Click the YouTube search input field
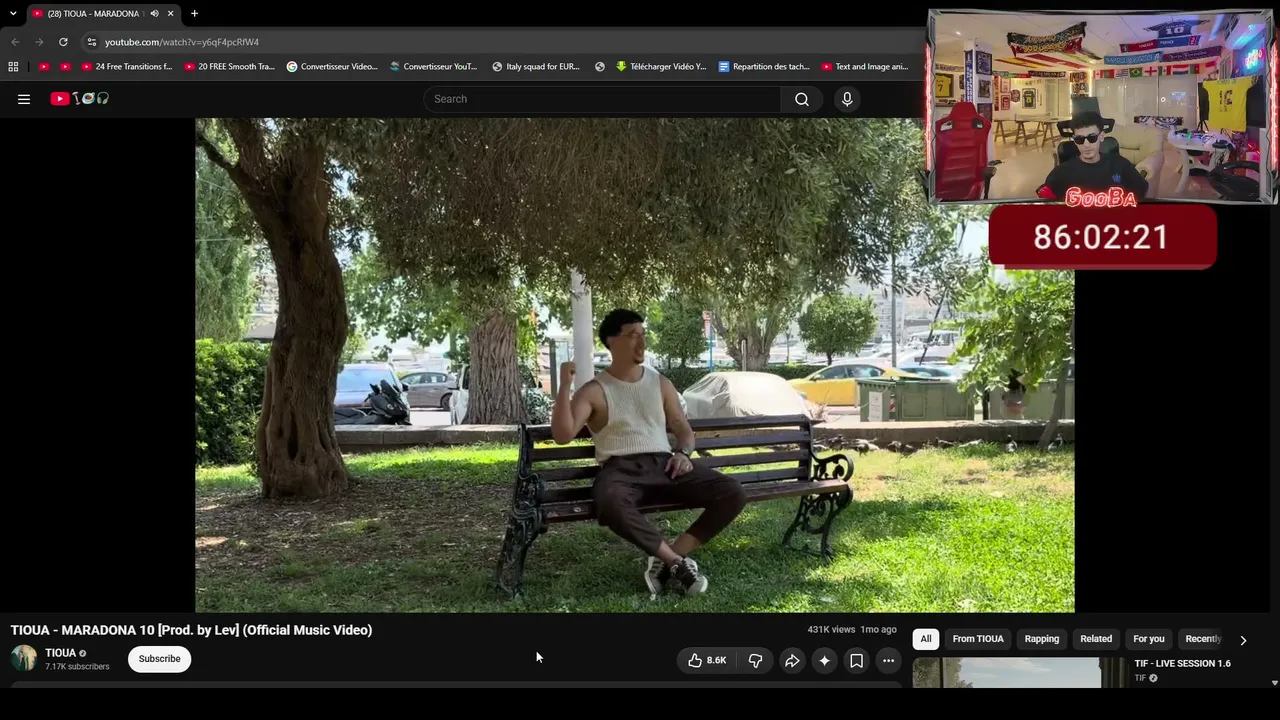 603,99
